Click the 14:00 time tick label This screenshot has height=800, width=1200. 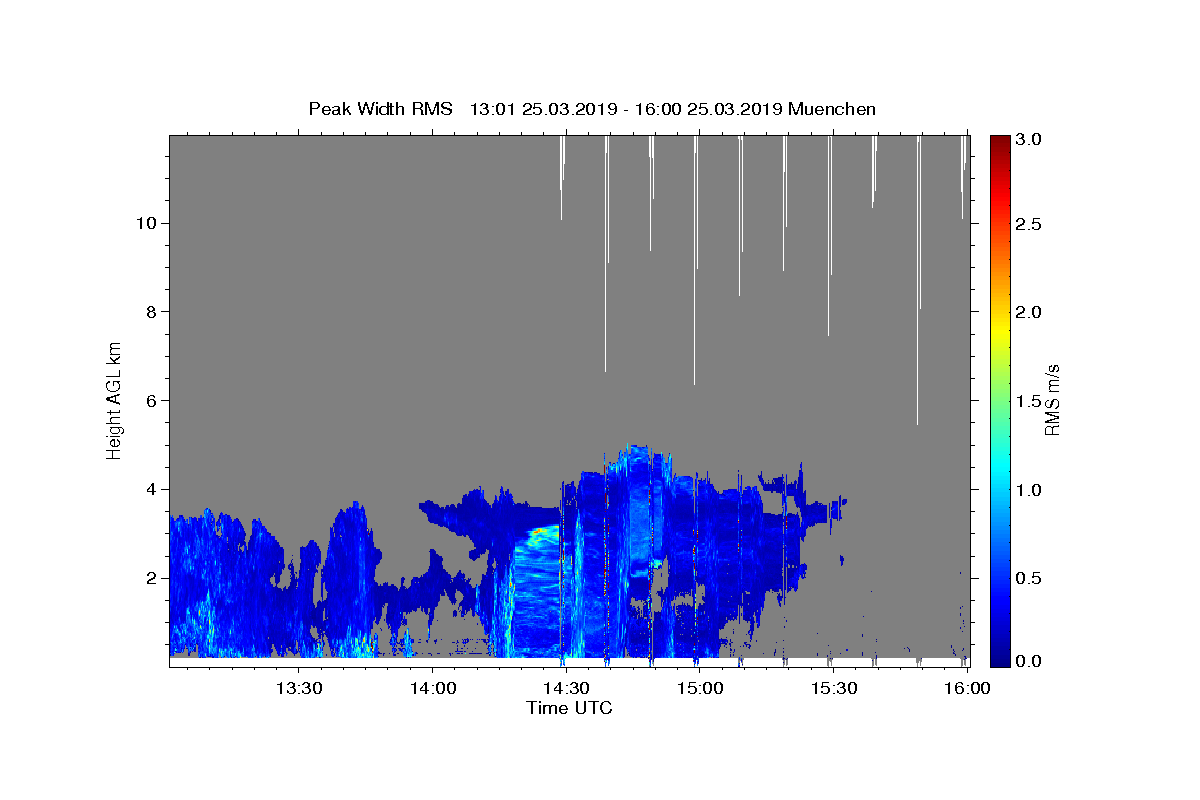[x=433, y=688]
